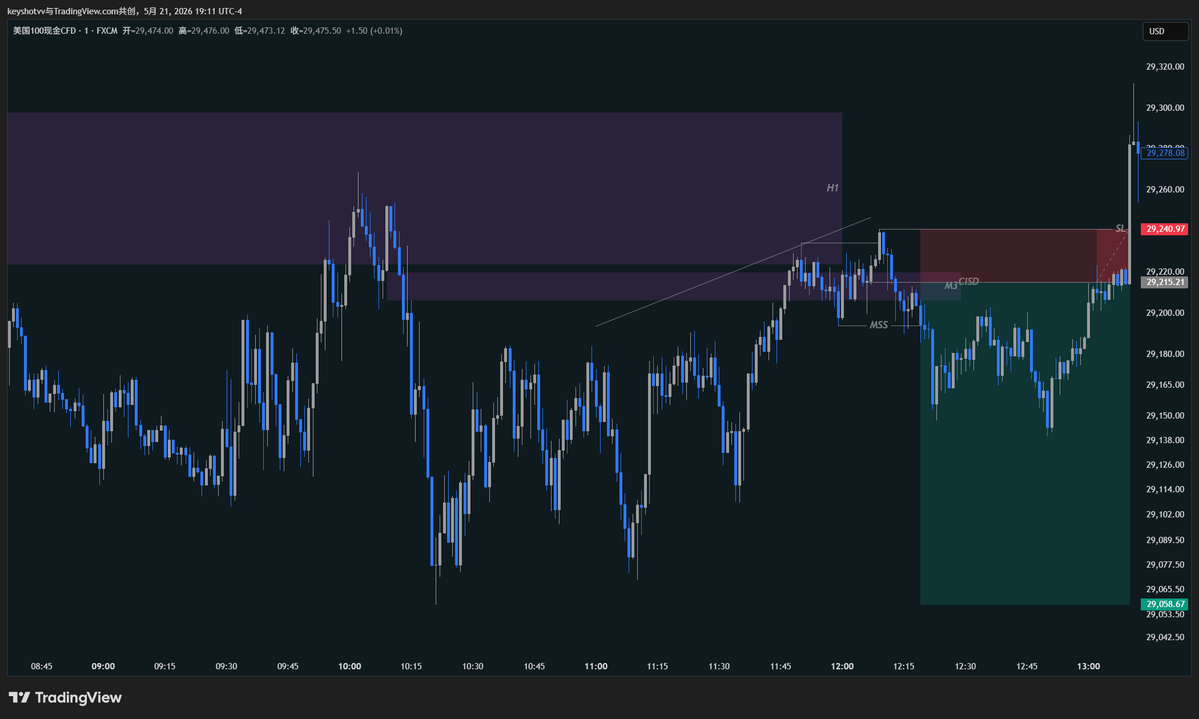Click the 29,260.00 price axis label

(x=1165, y=190)
